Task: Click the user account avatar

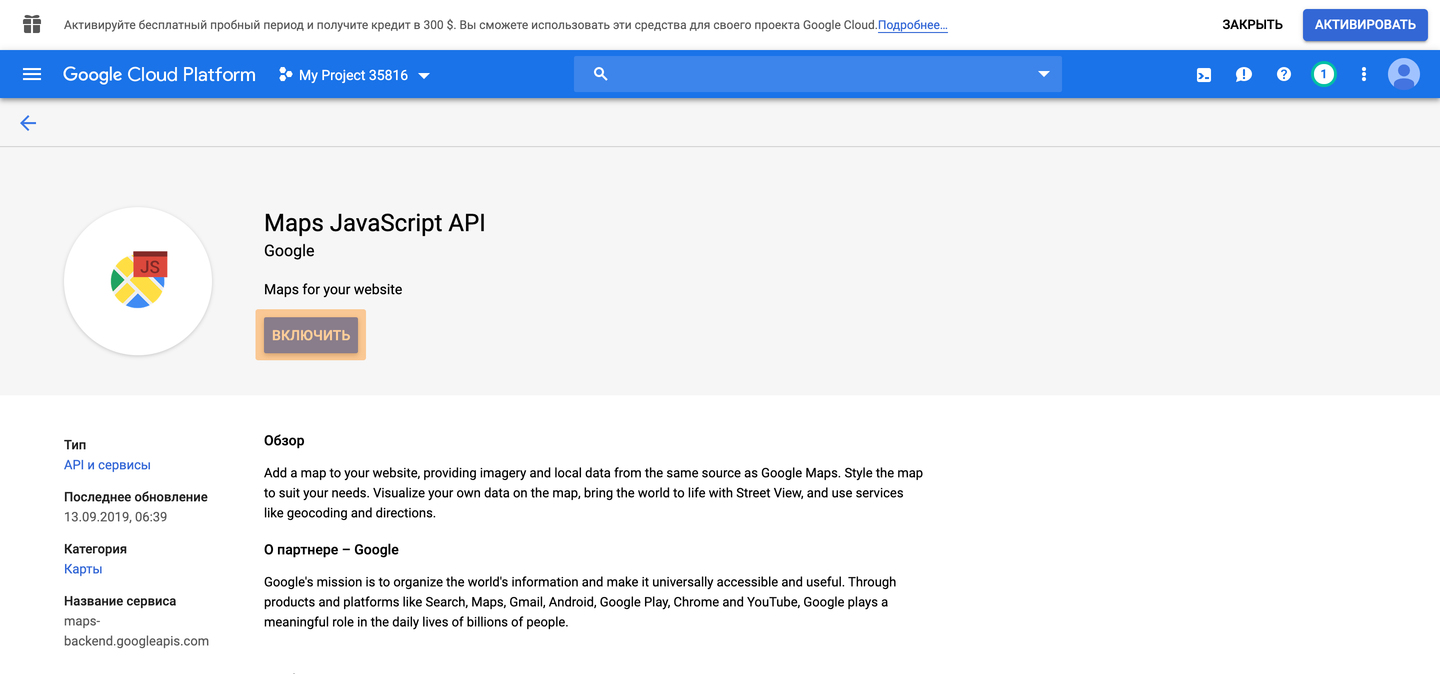Action: 1403,75
